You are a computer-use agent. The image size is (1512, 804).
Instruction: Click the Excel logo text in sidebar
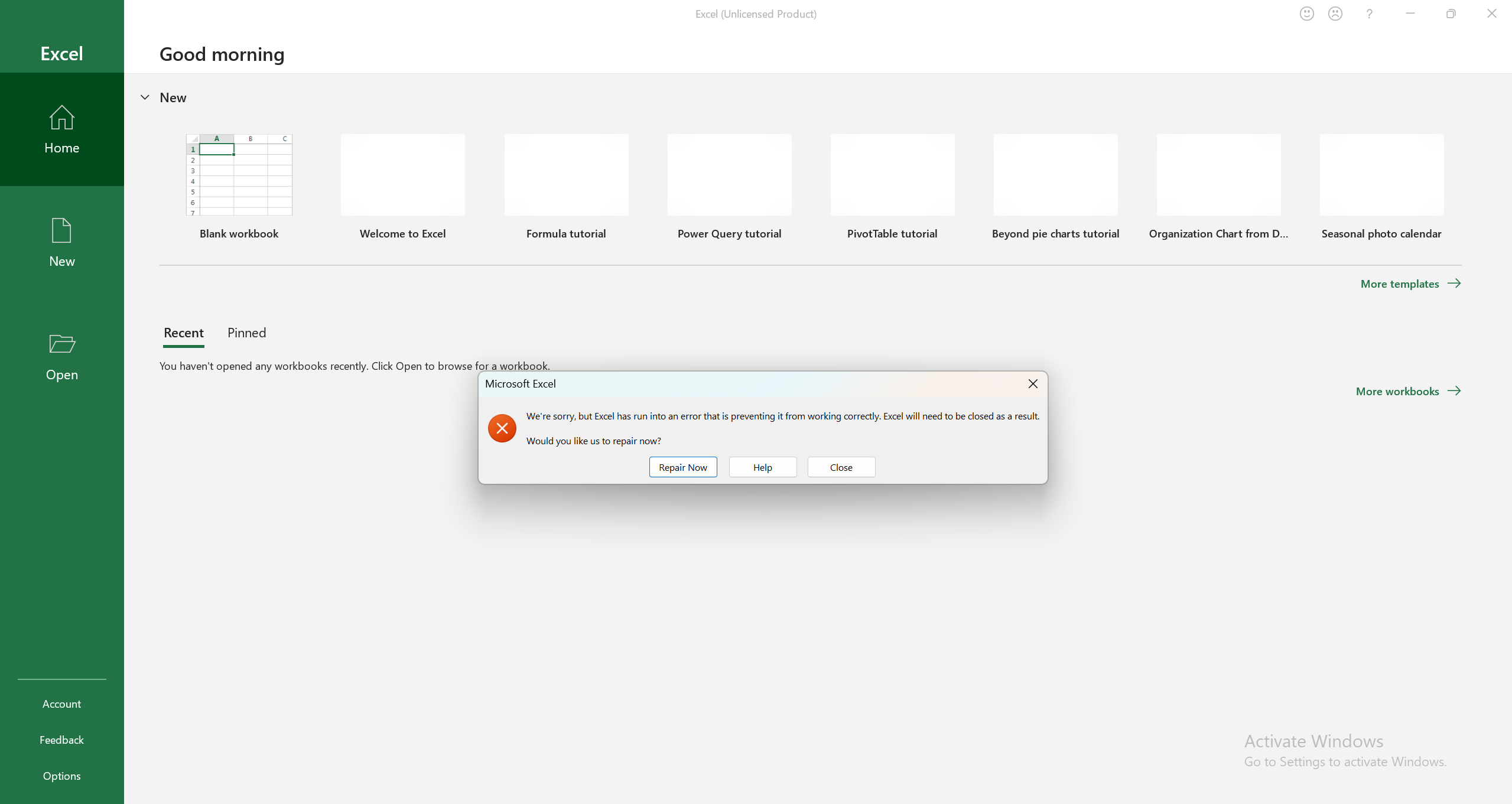(x=61, y=54)
